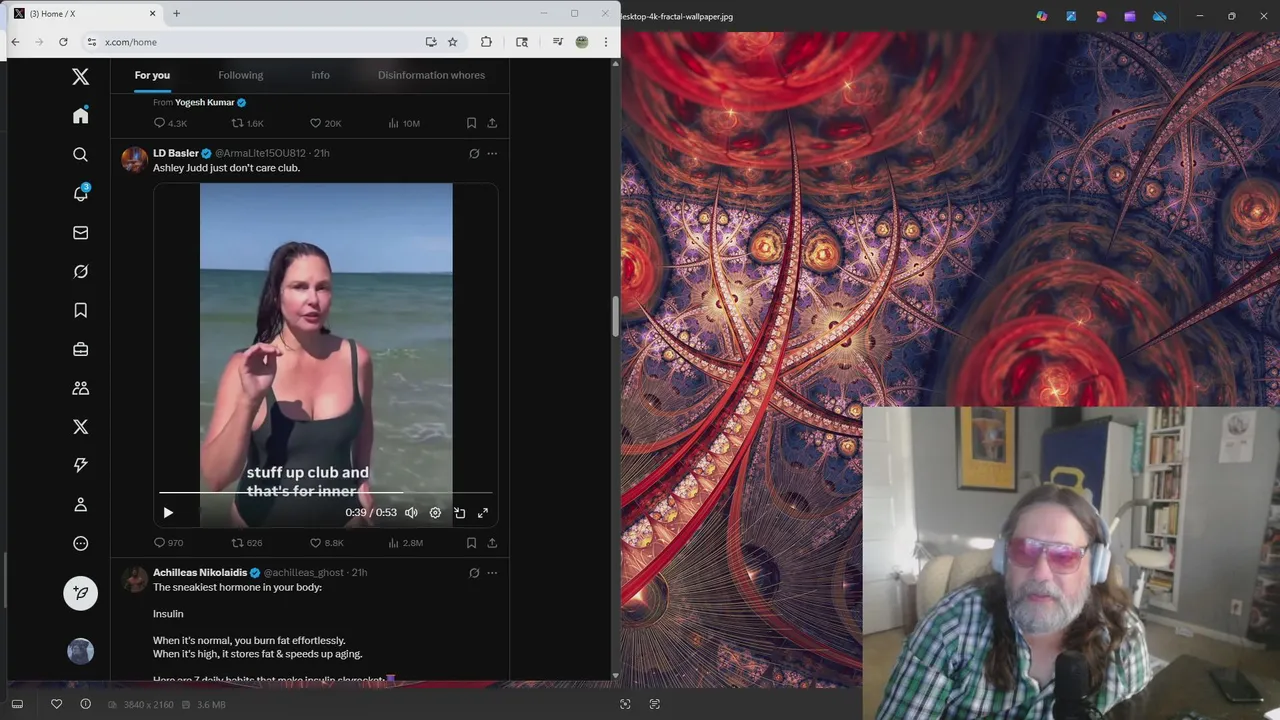1280x720 pixels.
Task: Bookmark this page with star icon
Action: click(x=453, y=42)
